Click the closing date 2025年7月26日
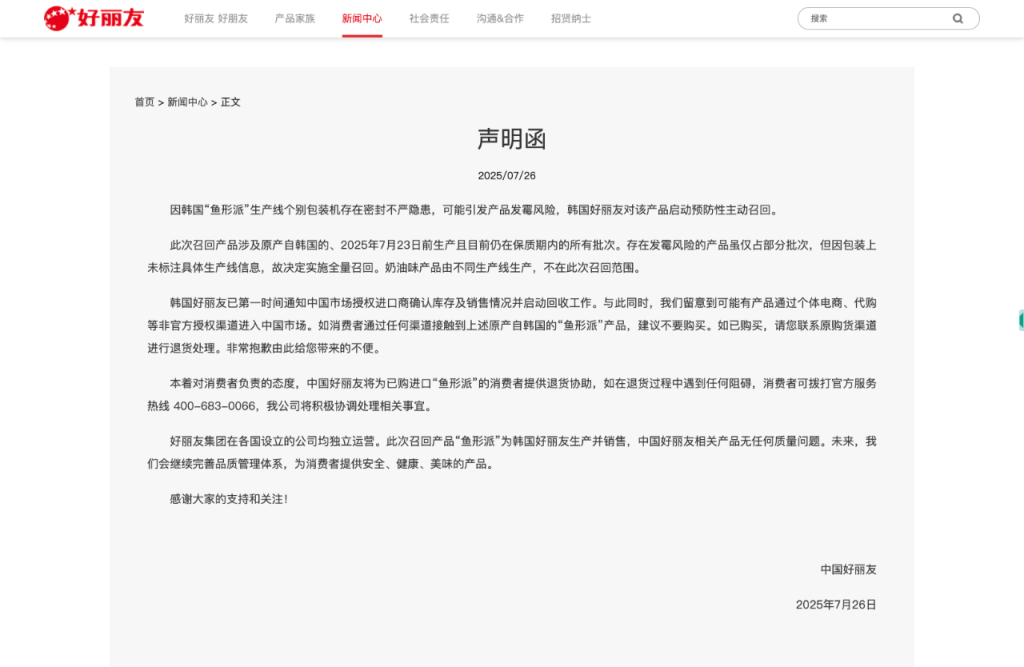Viewport: 1024px width, 667px height. (x=836, y=604)
